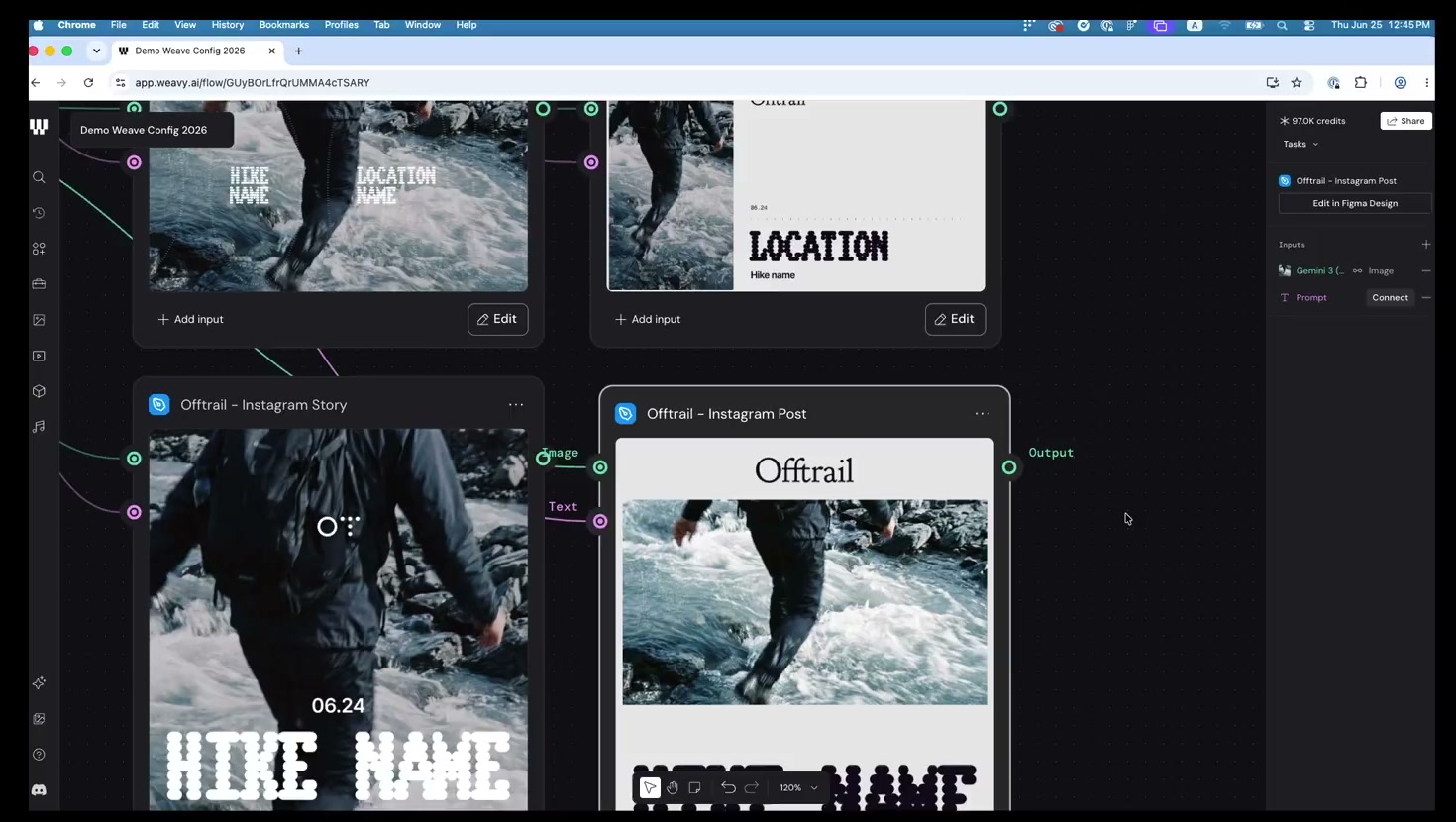
Task: Open Spotlight search in the menu bar
Action: 1282,25
